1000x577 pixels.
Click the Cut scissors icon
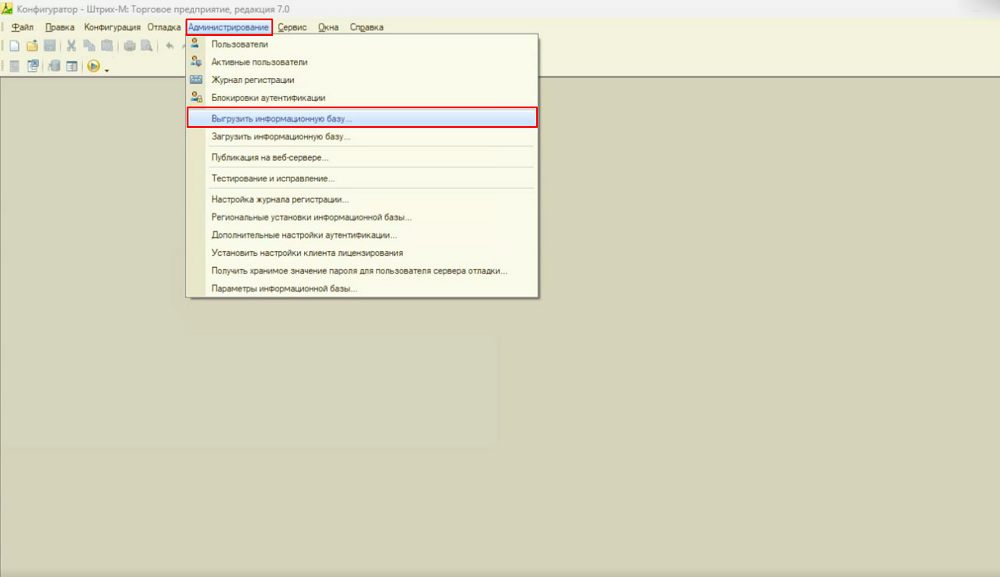coord(71,46)
